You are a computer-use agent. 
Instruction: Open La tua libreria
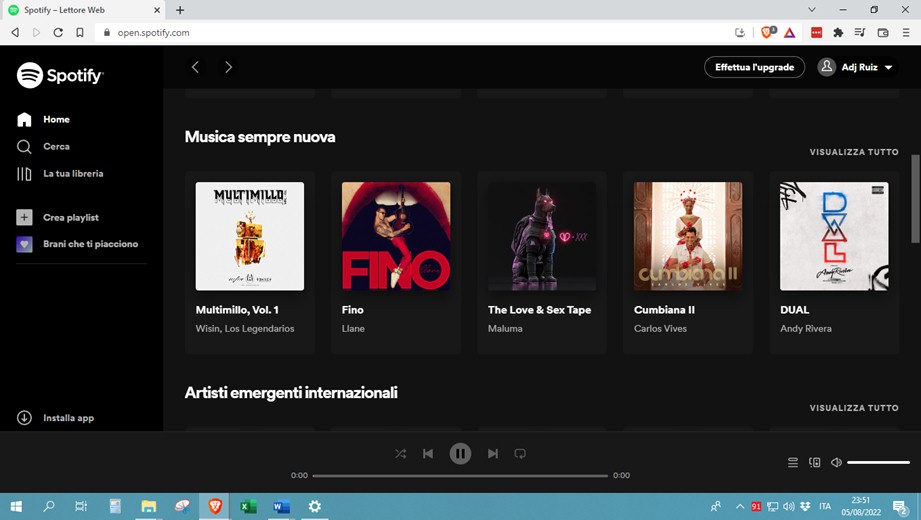click(60, 173)
